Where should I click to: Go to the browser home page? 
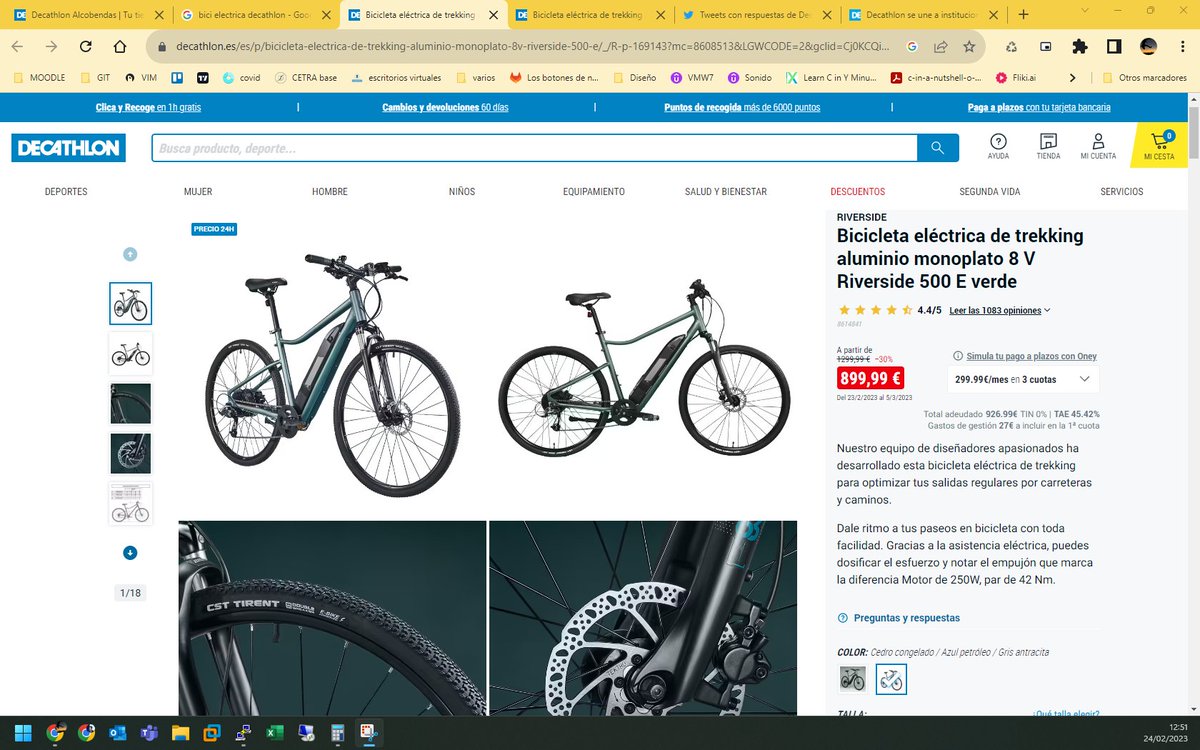coord(120,46)
